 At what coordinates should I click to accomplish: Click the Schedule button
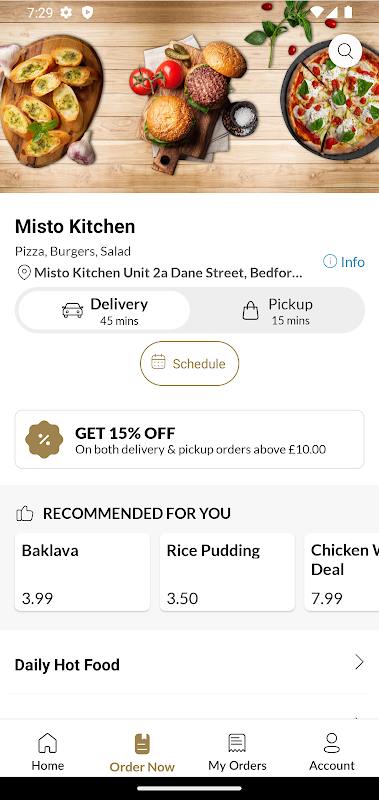click(x=189, y=363)
